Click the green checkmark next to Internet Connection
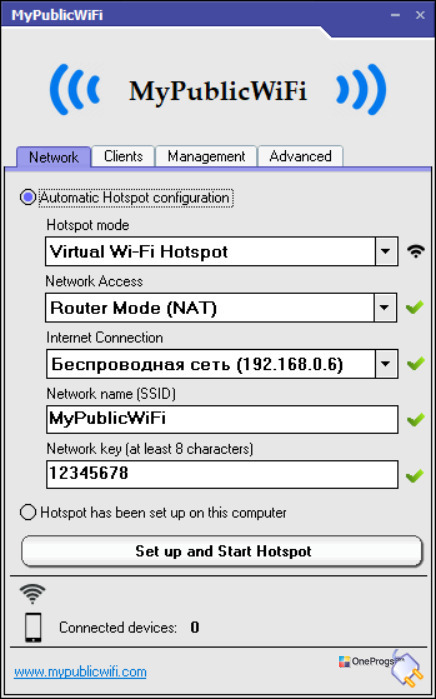Viewport: 436px width, 699px height. (x=415, y=364)
